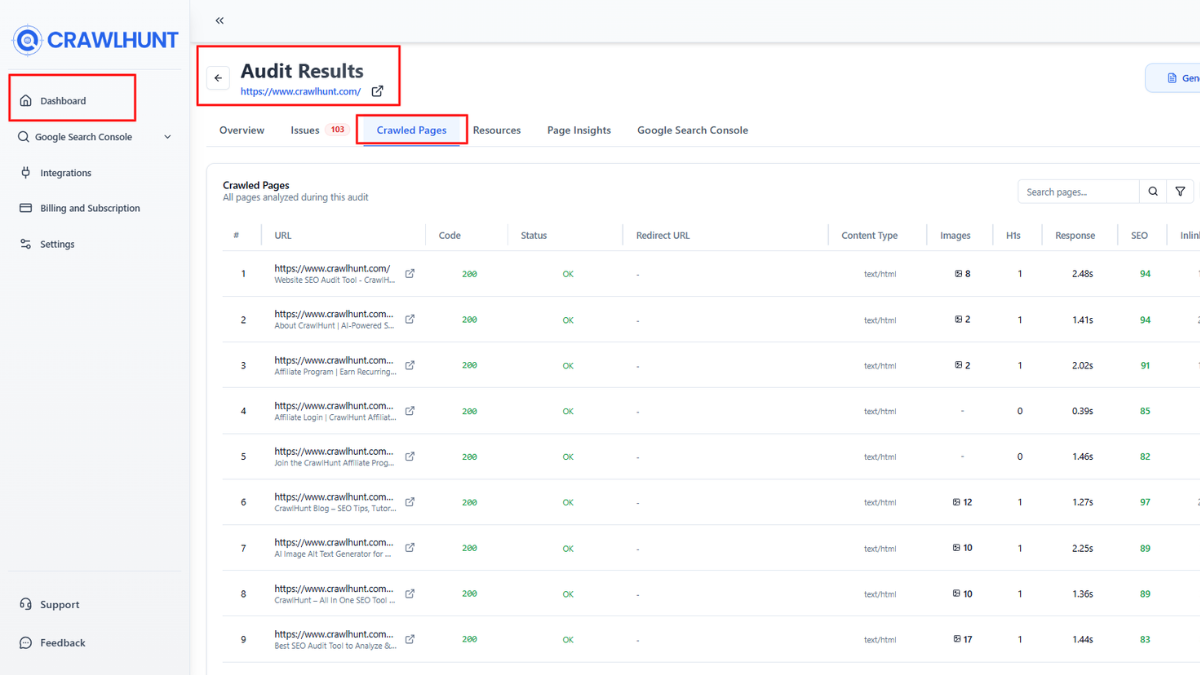Click the 2.25s response time value
The width and height of the screenshot is (1200, 675).
pos(1082,548)
